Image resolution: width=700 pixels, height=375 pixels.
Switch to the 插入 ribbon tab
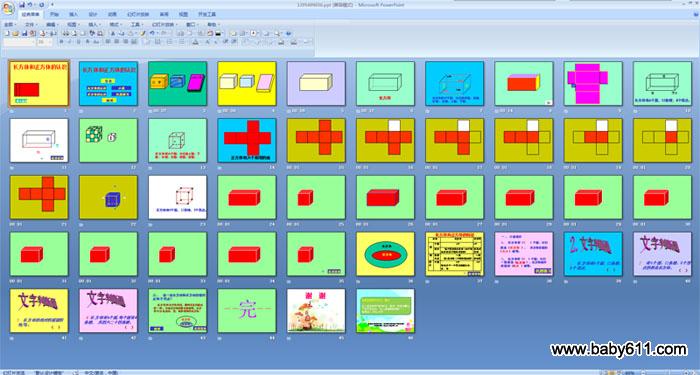[74, 14]
